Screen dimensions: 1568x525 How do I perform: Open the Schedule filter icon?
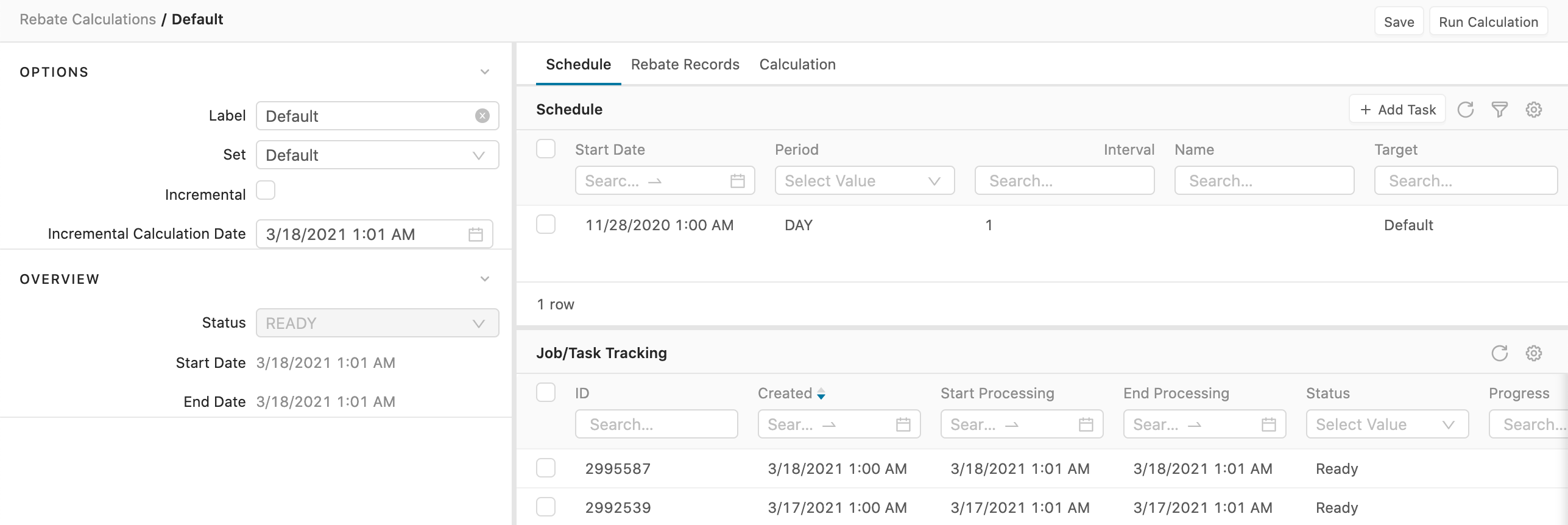[1499, 110]
